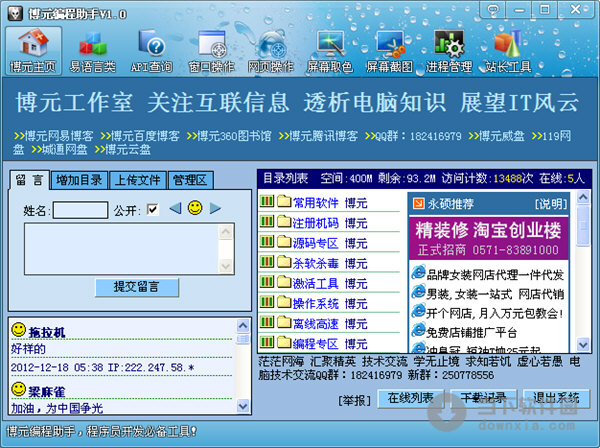The width and height of the screenshot is (600, 448).
Task: Click the 精装修 淘宝创业楼 banner ad
Action: pos(489,238)
